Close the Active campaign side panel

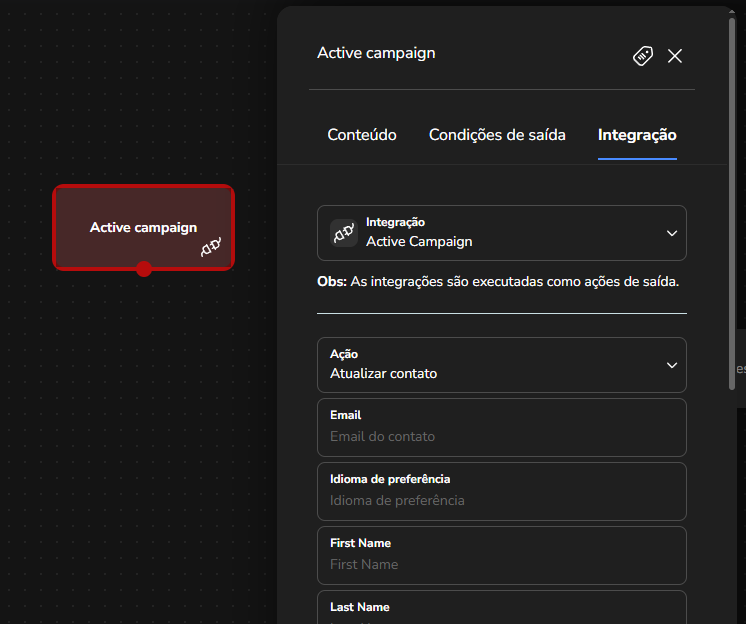click(x=675, y=56)
